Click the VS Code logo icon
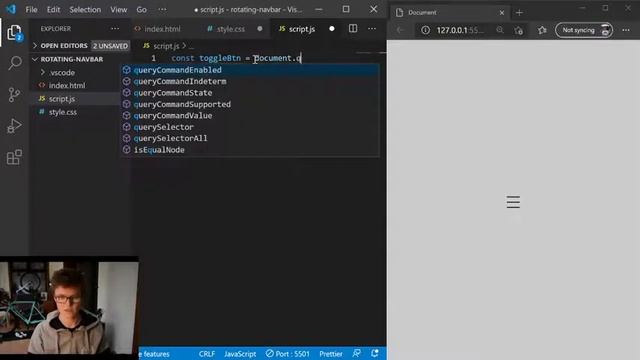The width and height of the screenshot is (640, 360). click(11, 9)
